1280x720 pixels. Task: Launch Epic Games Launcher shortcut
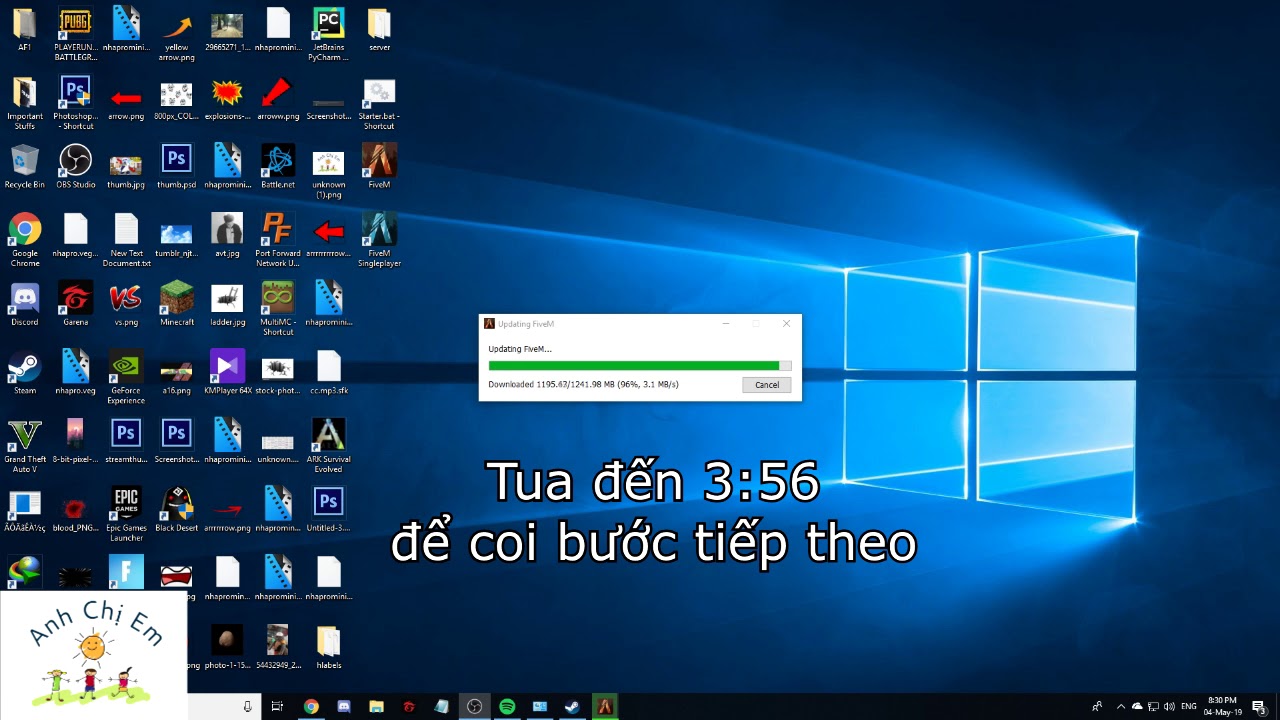[126, 513]
